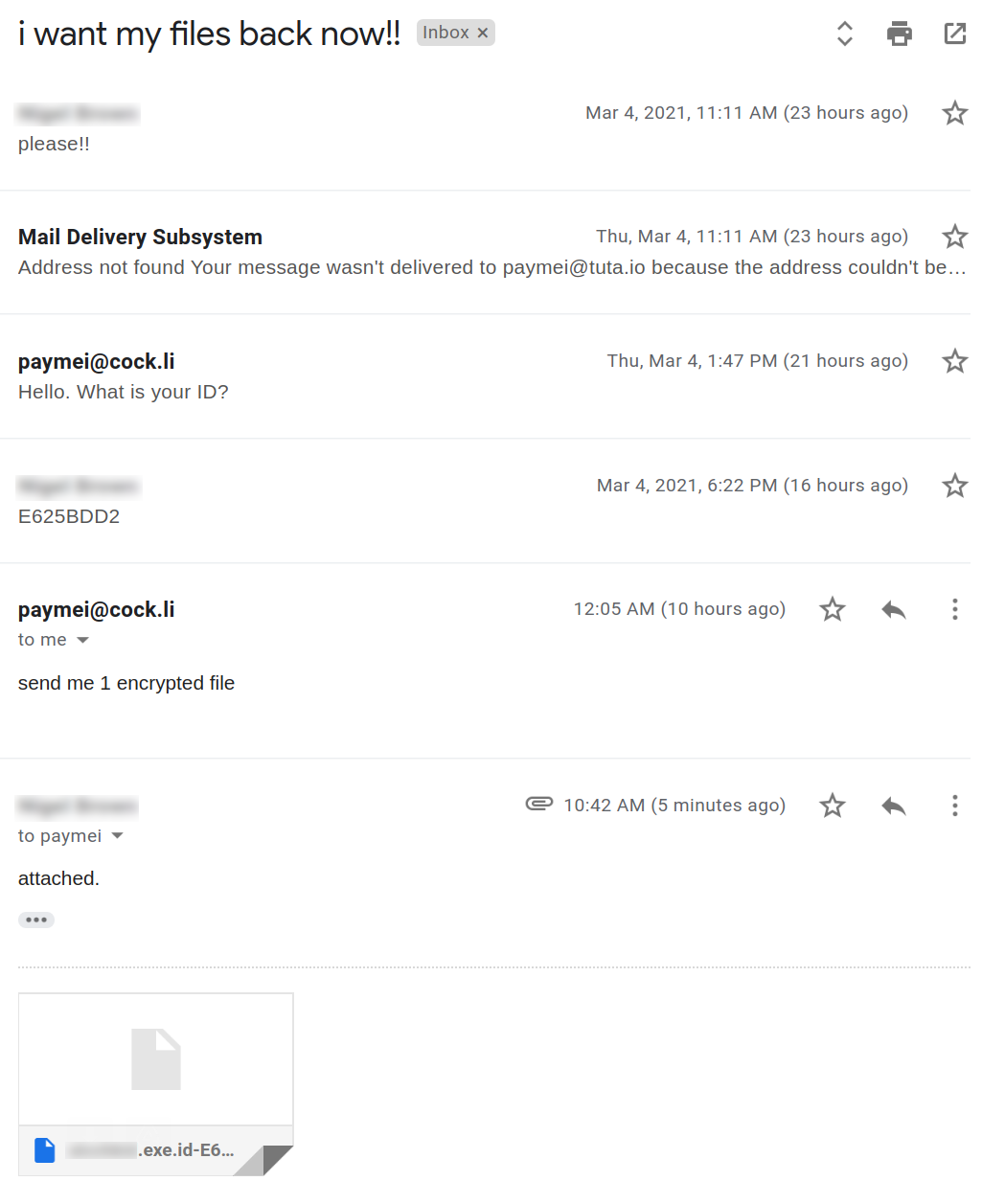Show trimmed content with the ellipsis button

pyautogui.click(x=36, y=920)
